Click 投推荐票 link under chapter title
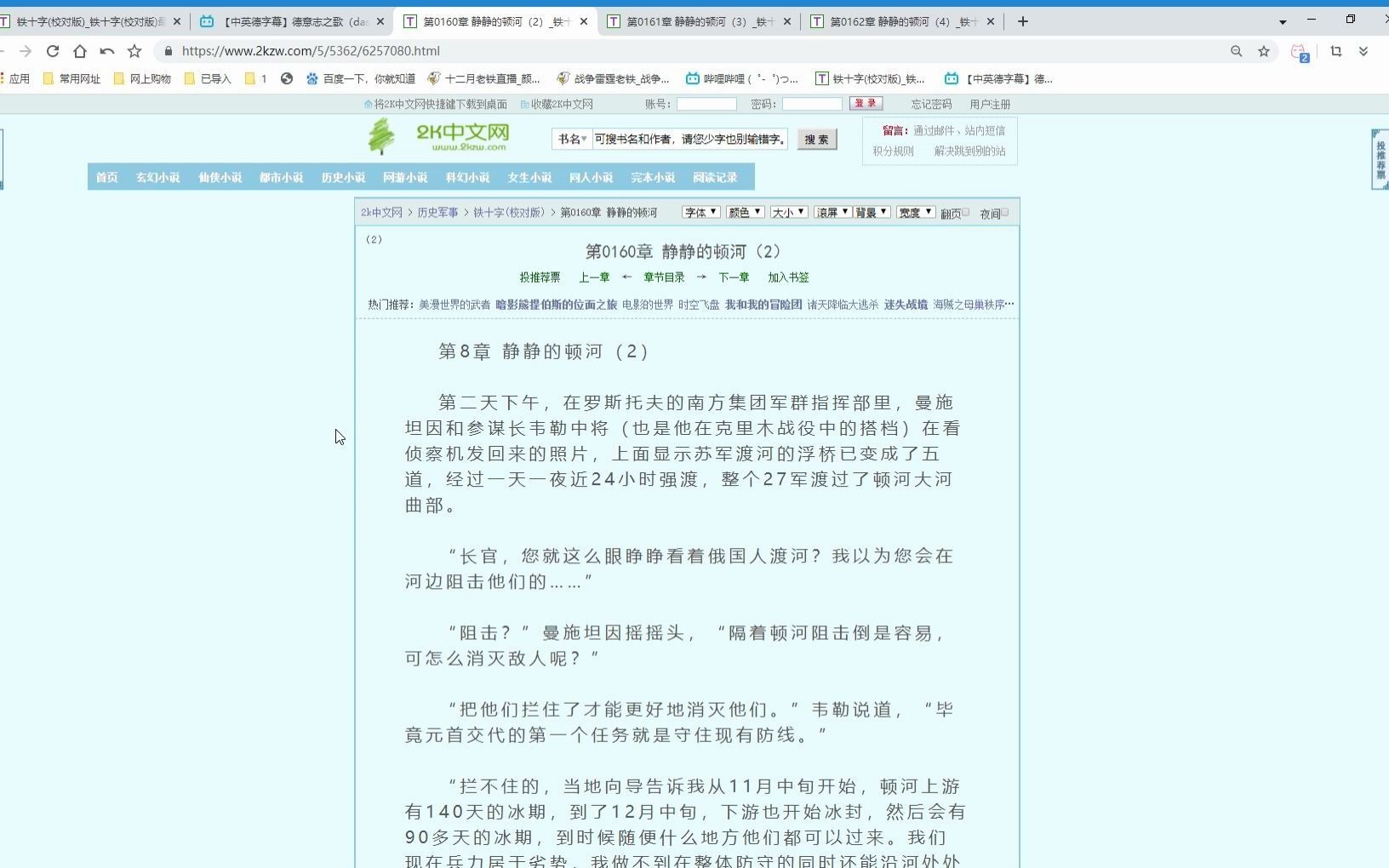 [540, 277]
